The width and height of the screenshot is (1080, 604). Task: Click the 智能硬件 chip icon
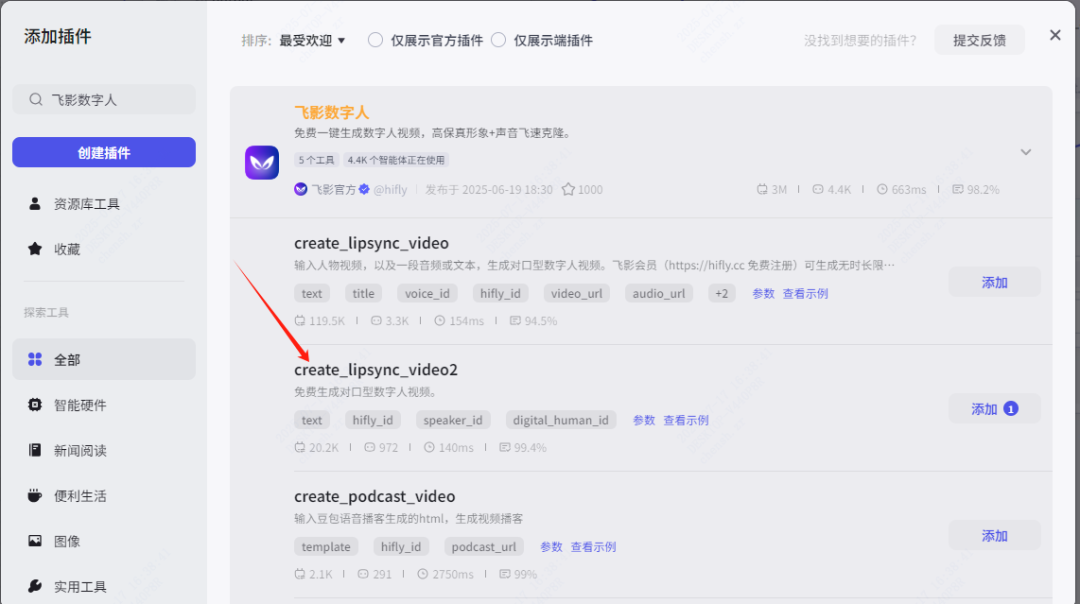point(34,405)
